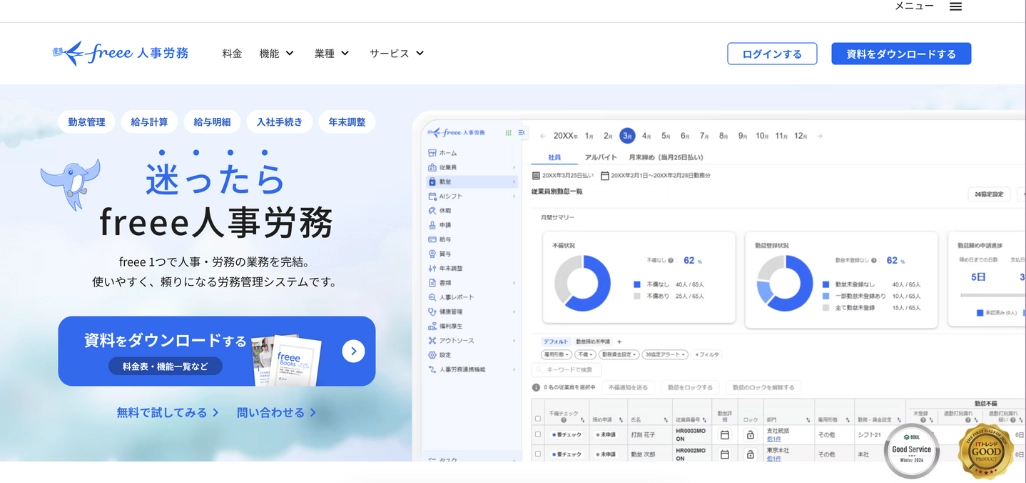Click the large 資料をダウンロードする banner

point(217,351)
